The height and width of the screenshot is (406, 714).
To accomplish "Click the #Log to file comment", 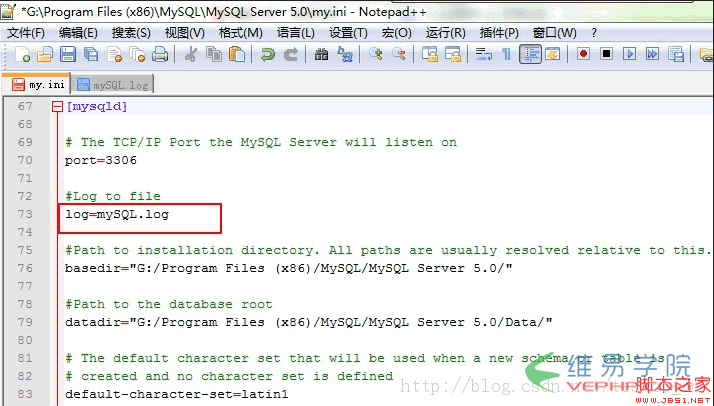I will click(x=113, y=196).
